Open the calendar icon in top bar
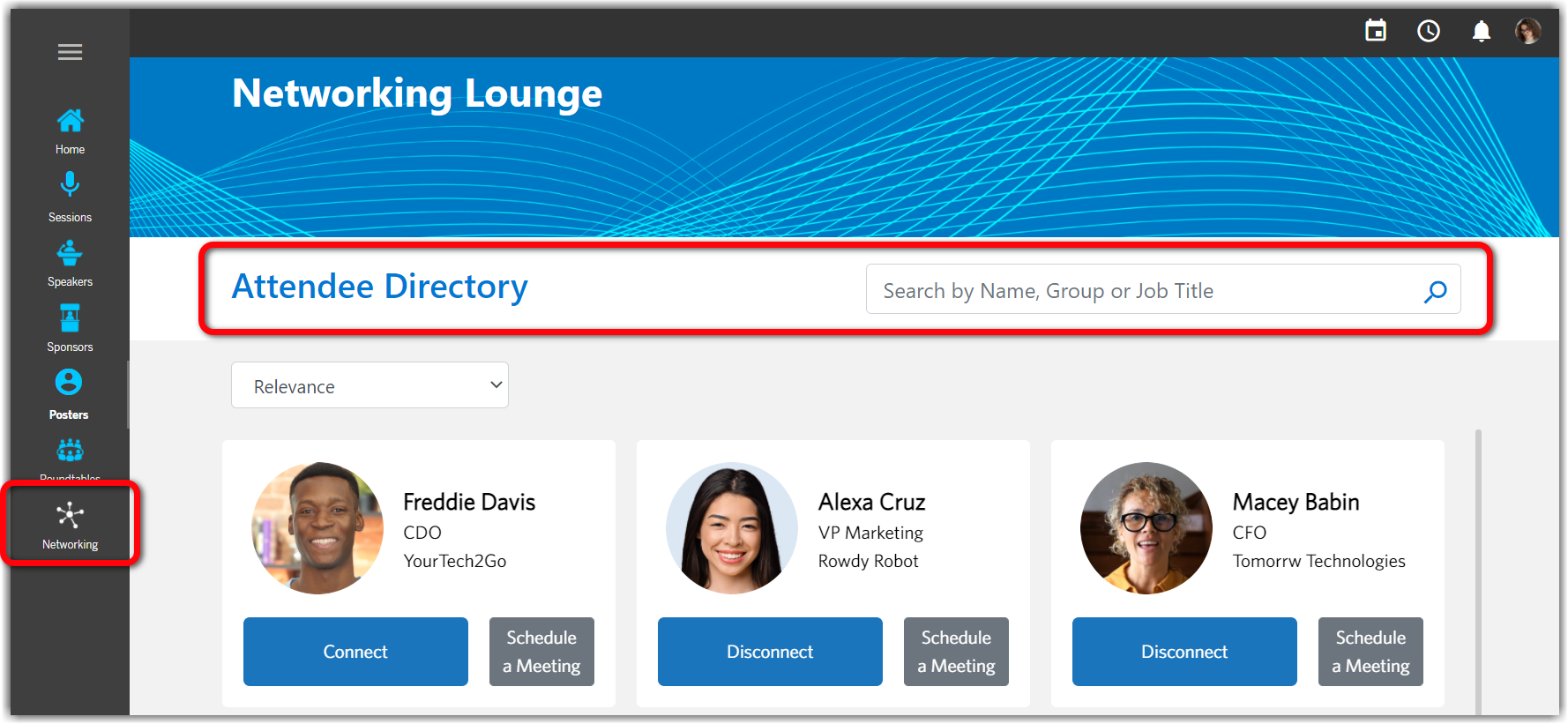Screen dimensions: 1568x724 click(x=1376, y=31)
